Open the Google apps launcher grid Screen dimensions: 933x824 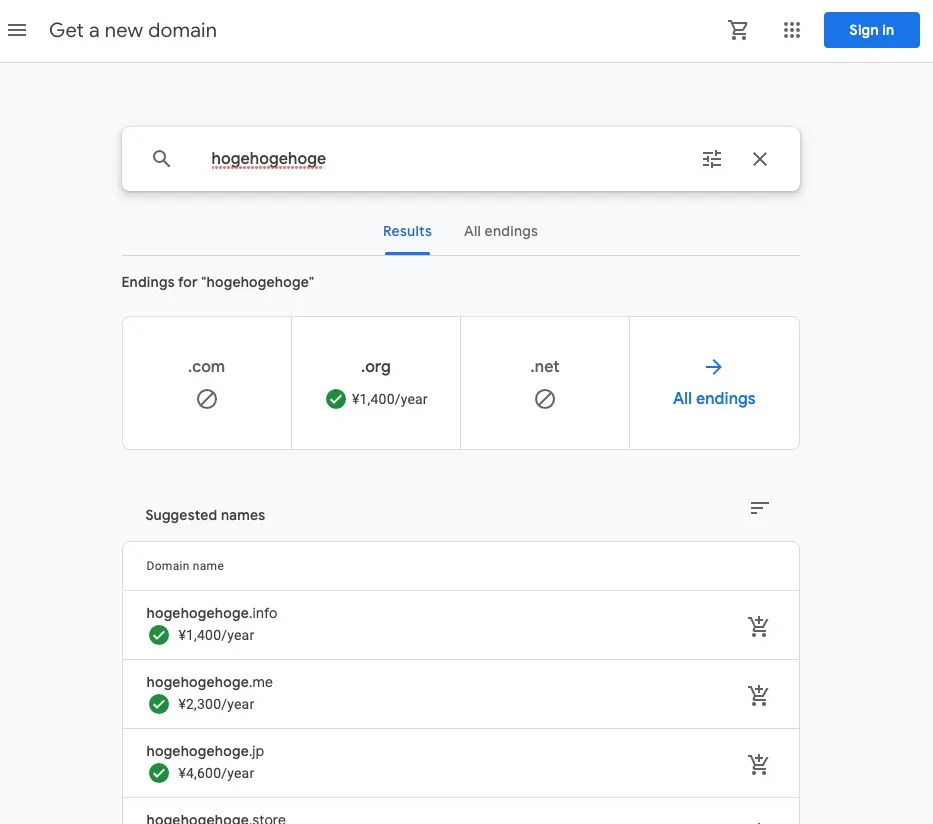pos(792,30)
